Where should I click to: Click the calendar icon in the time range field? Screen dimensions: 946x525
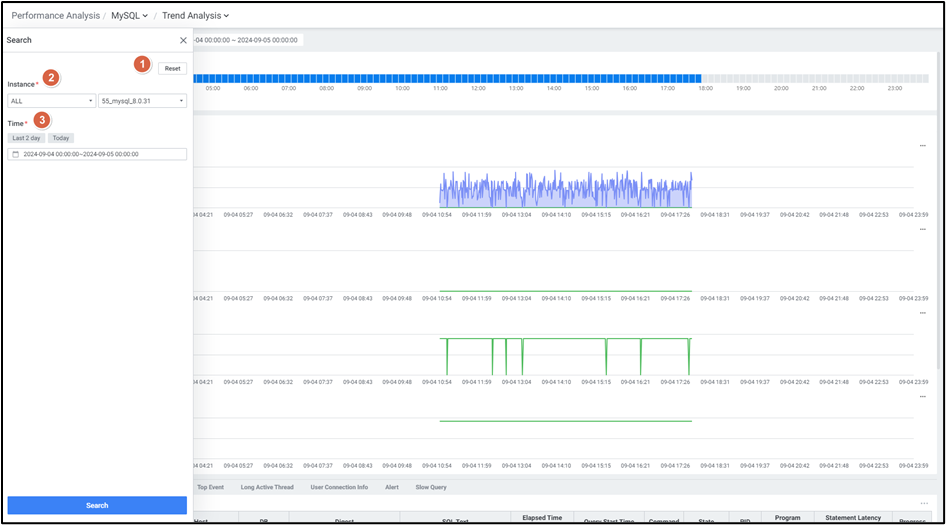point(15,154)
